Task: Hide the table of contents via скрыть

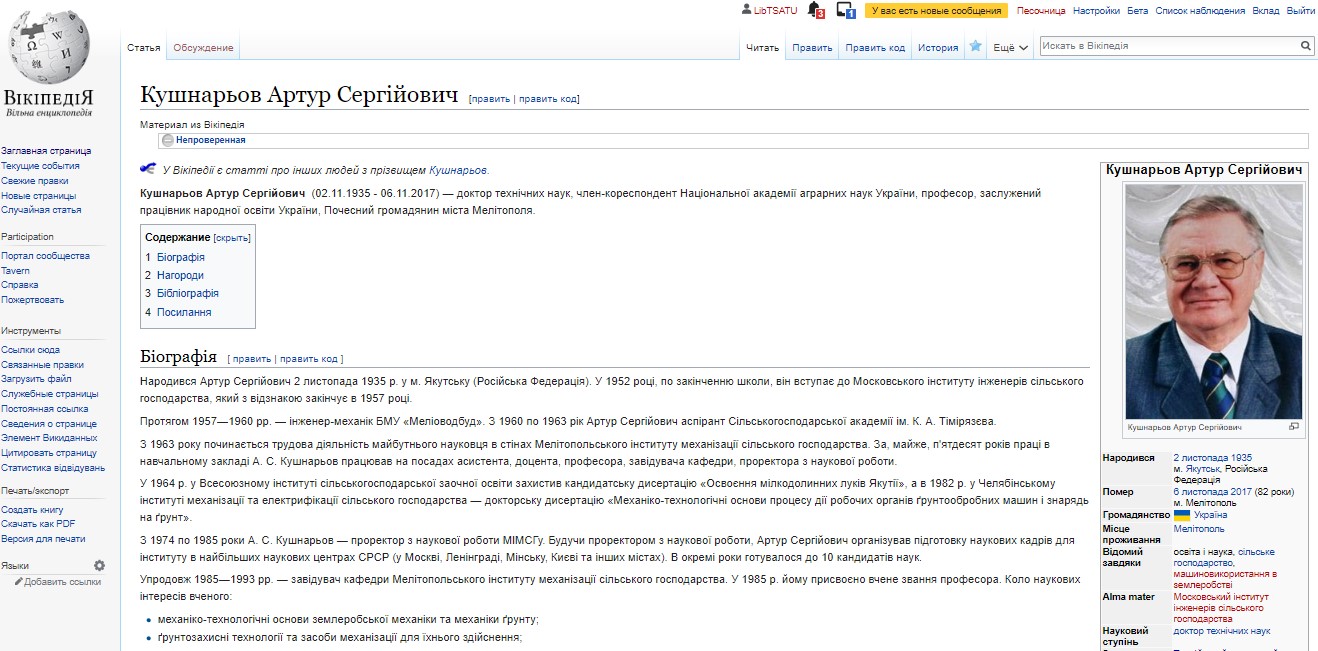Action: [x=232, y=238]
